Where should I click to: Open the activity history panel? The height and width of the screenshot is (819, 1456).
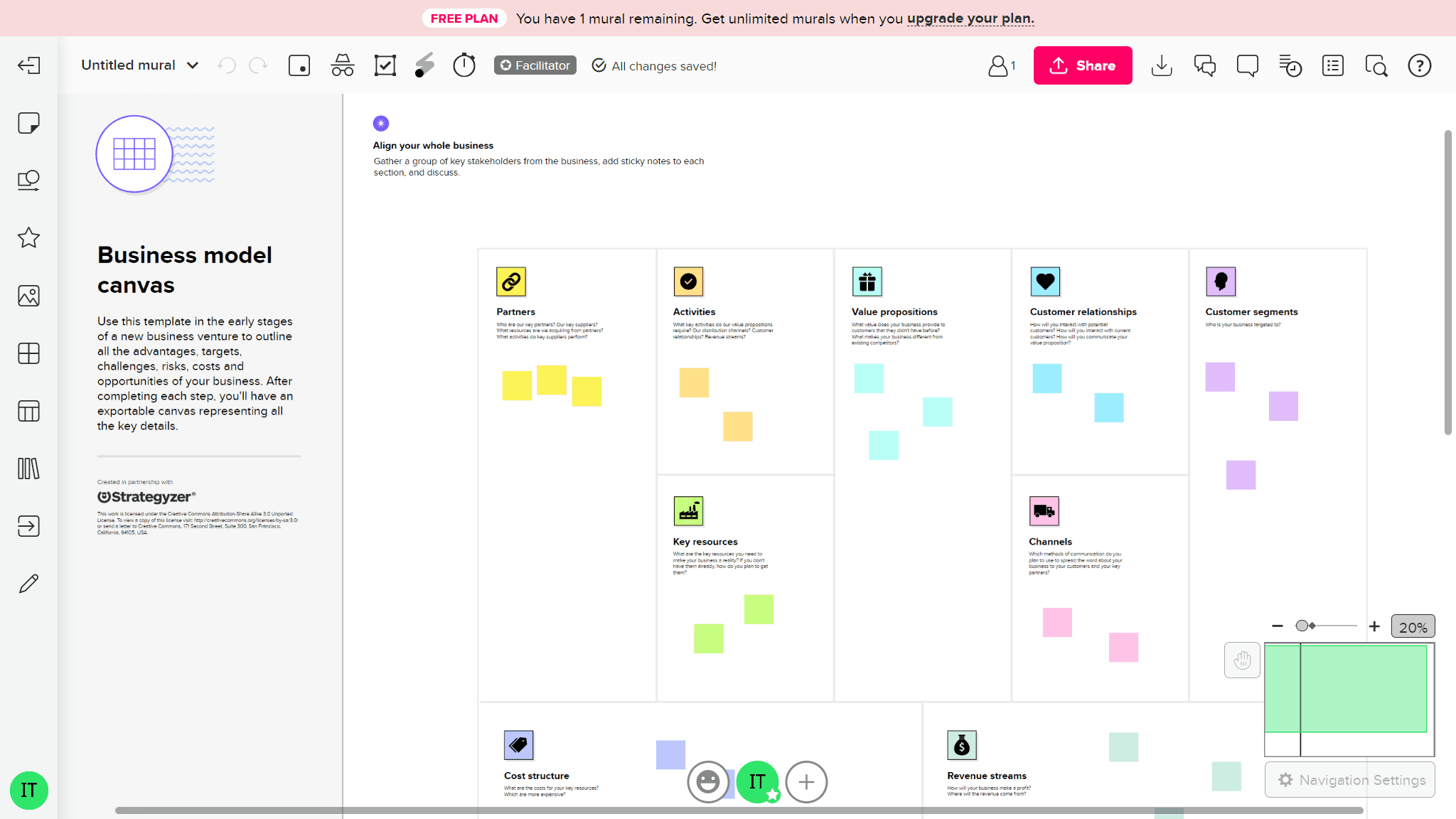tap(1290, 65)
